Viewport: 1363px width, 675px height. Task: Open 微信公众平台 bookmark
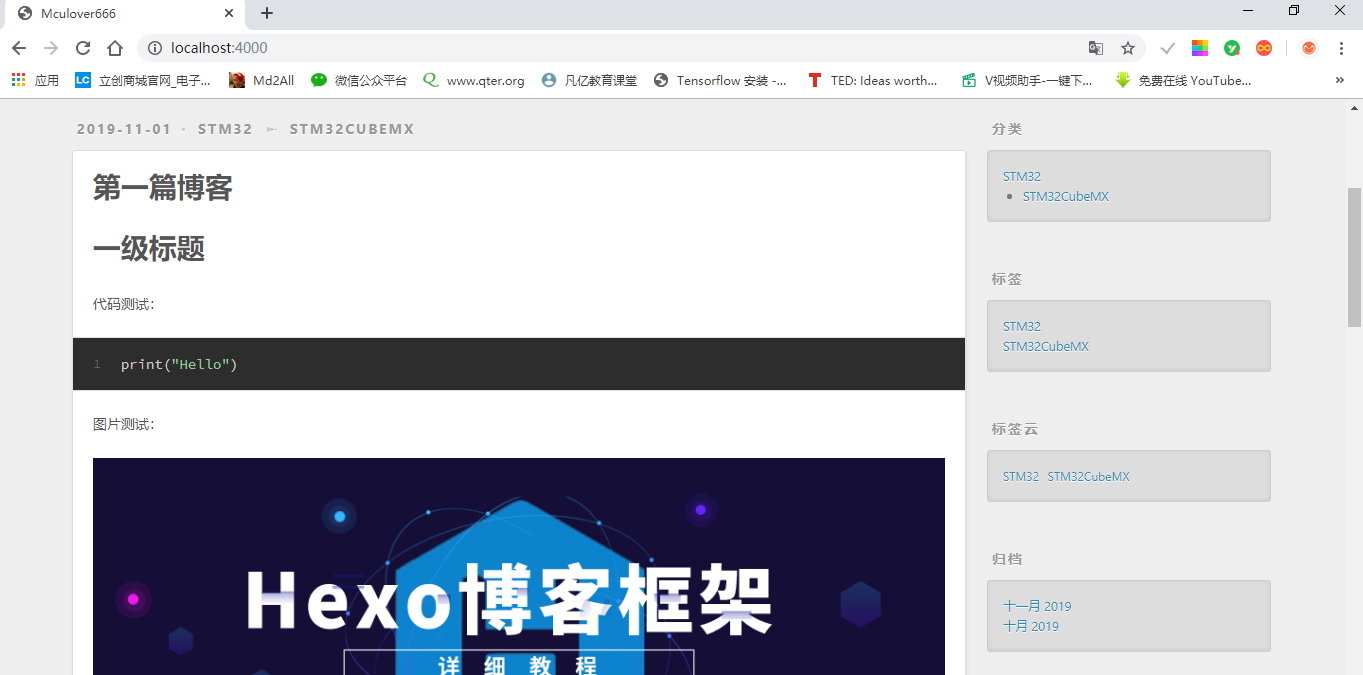click(359, 80)
